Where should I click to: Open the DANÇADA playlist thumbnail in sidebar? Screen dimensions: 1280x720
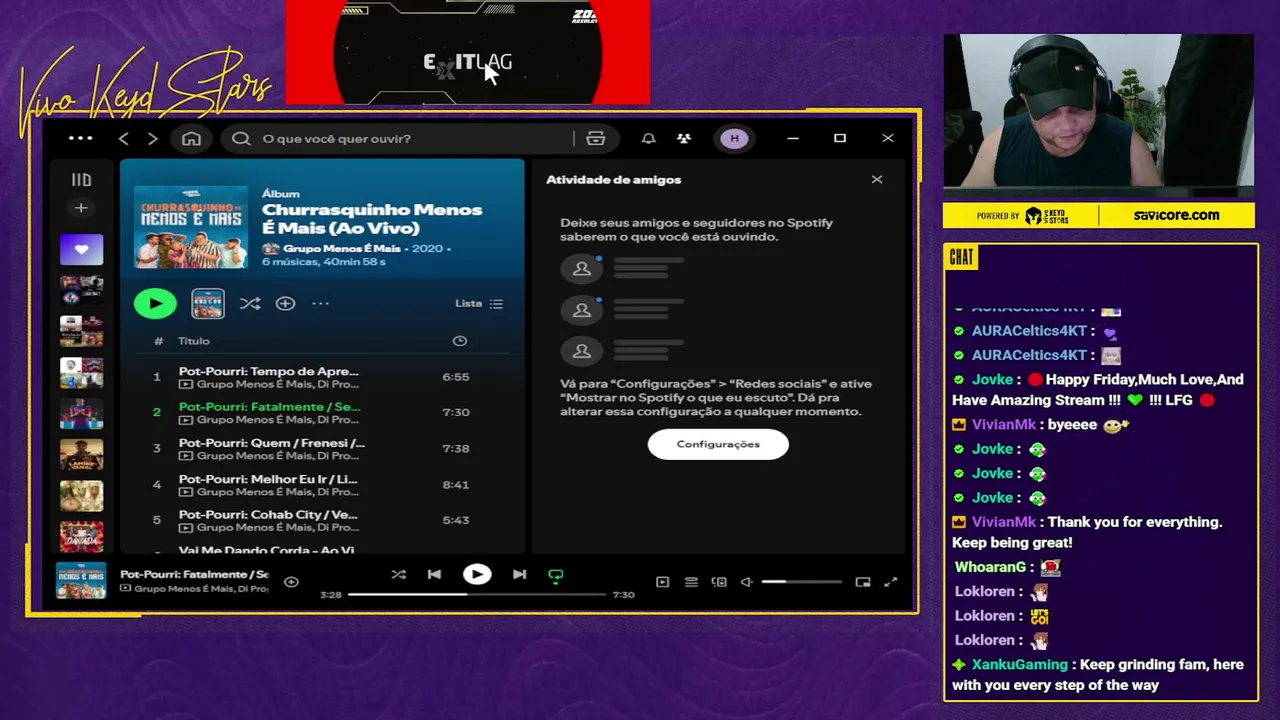click(x=81, y=536)
